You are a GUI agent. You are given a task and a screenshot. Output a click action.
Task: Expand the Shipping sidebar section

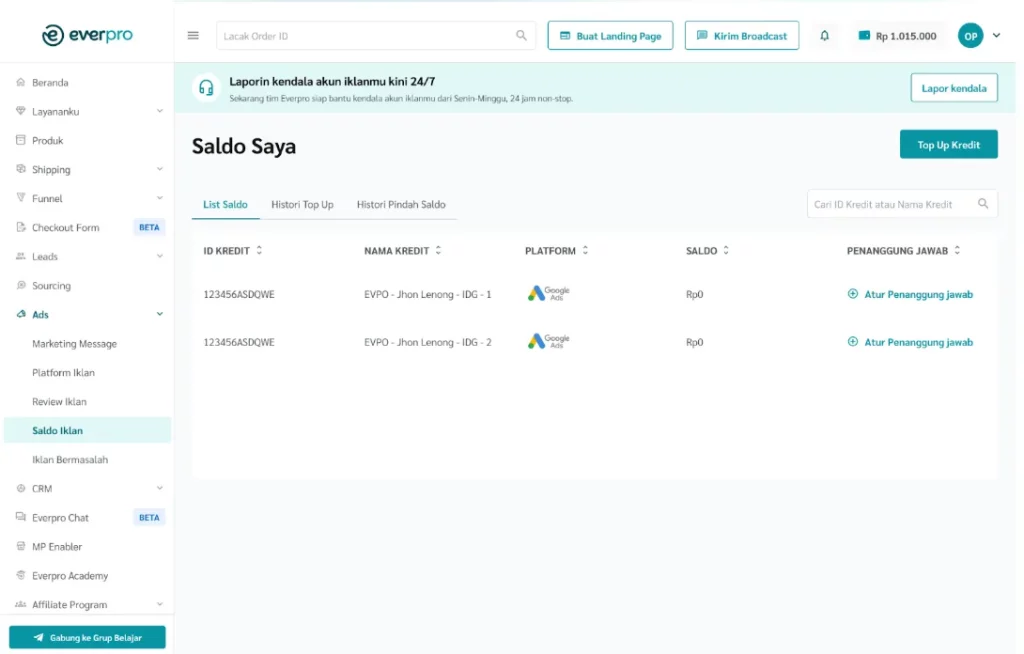(159, 170)
